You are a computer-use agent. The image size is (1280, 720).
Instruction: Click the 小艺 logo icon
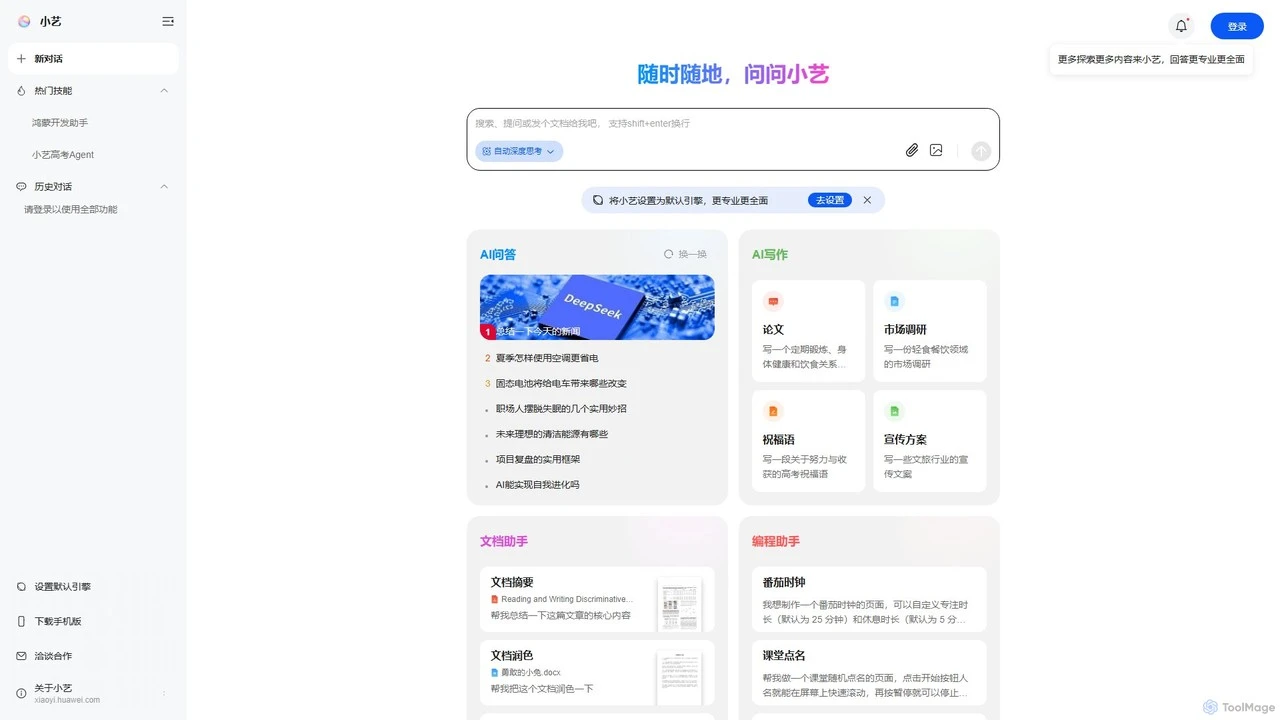pos(24,21)
